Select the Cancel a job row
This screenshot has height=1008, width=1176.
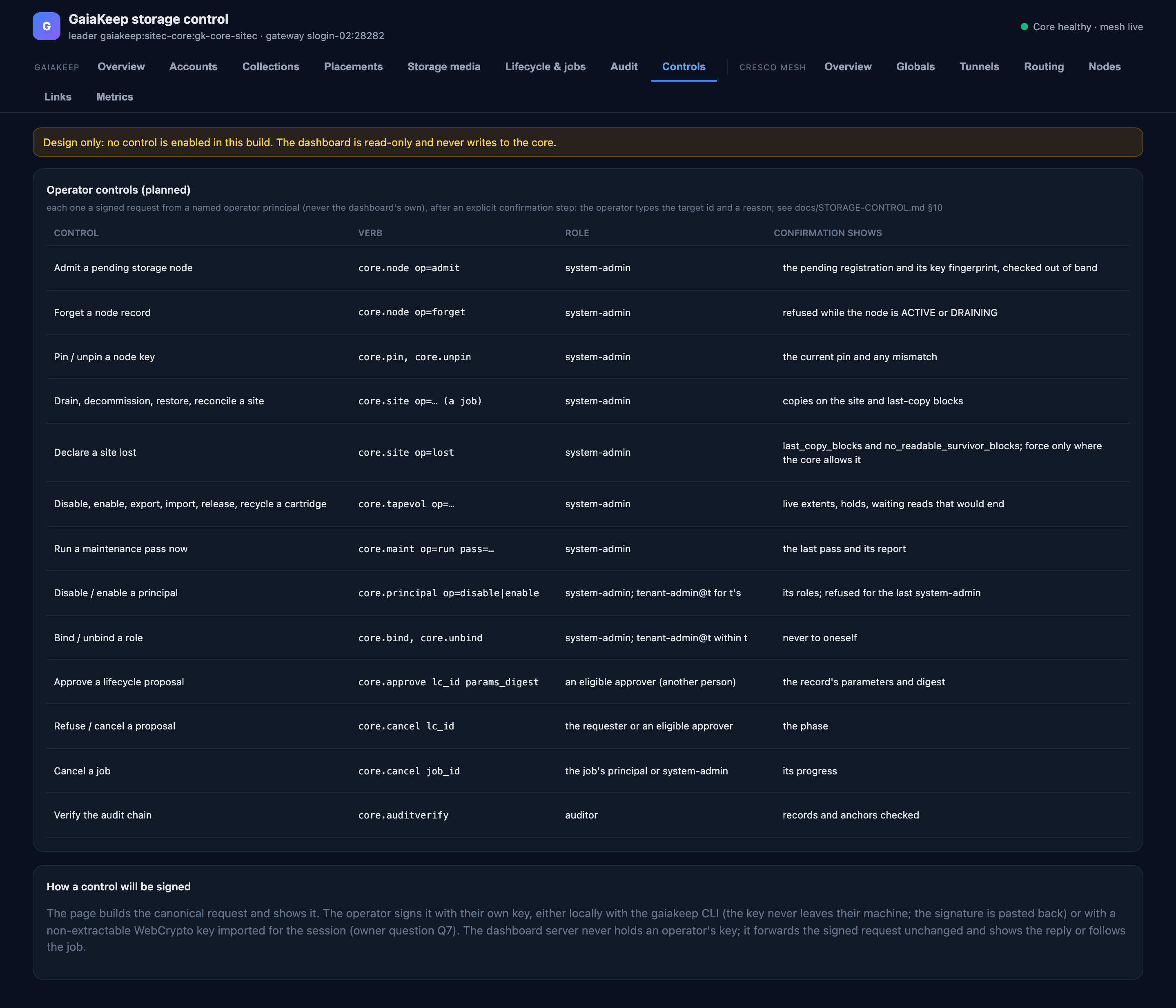(x=588, y=771)
